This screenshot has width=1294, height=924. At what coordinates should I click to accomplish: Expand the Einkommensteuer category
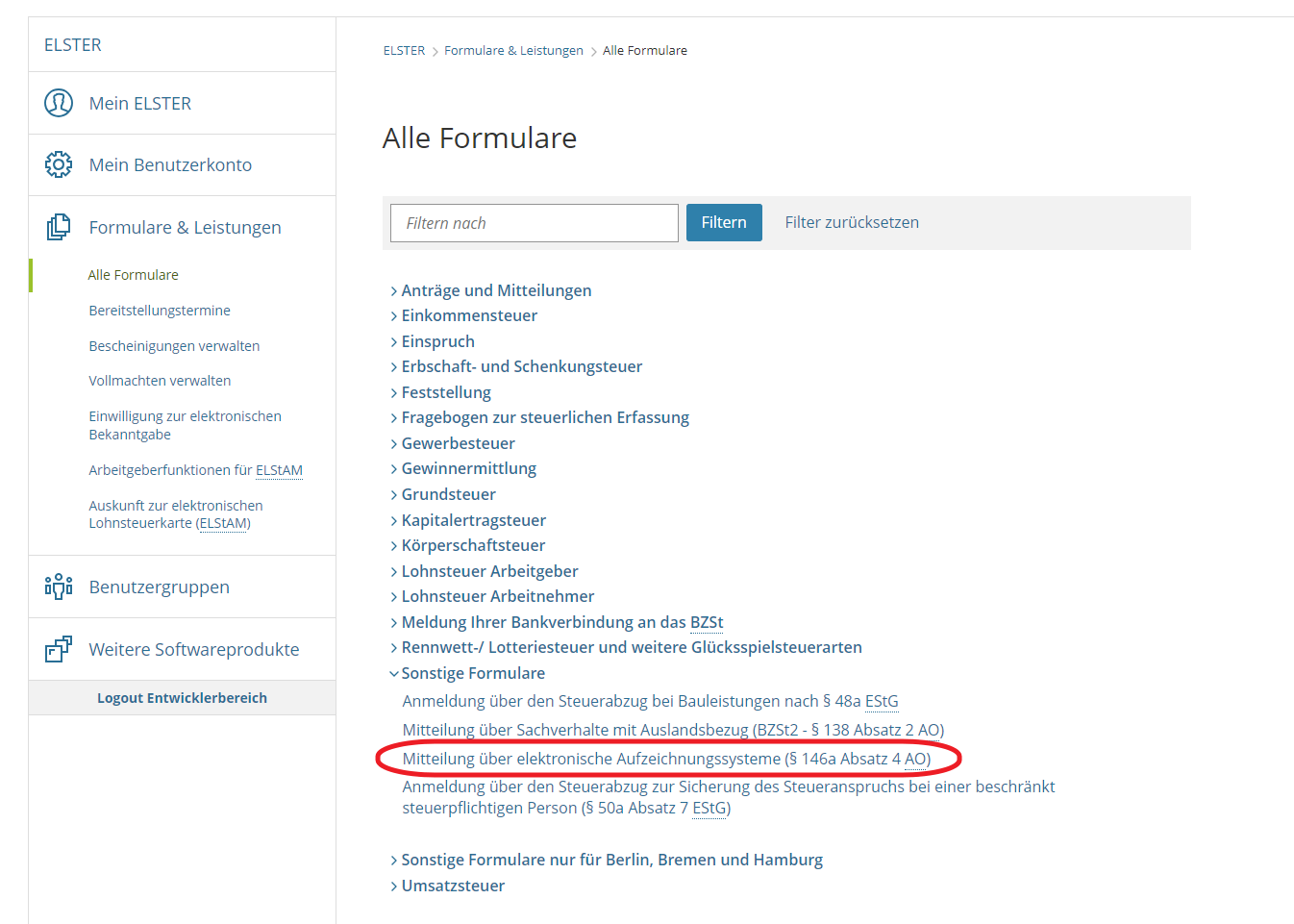click(463, 315)
